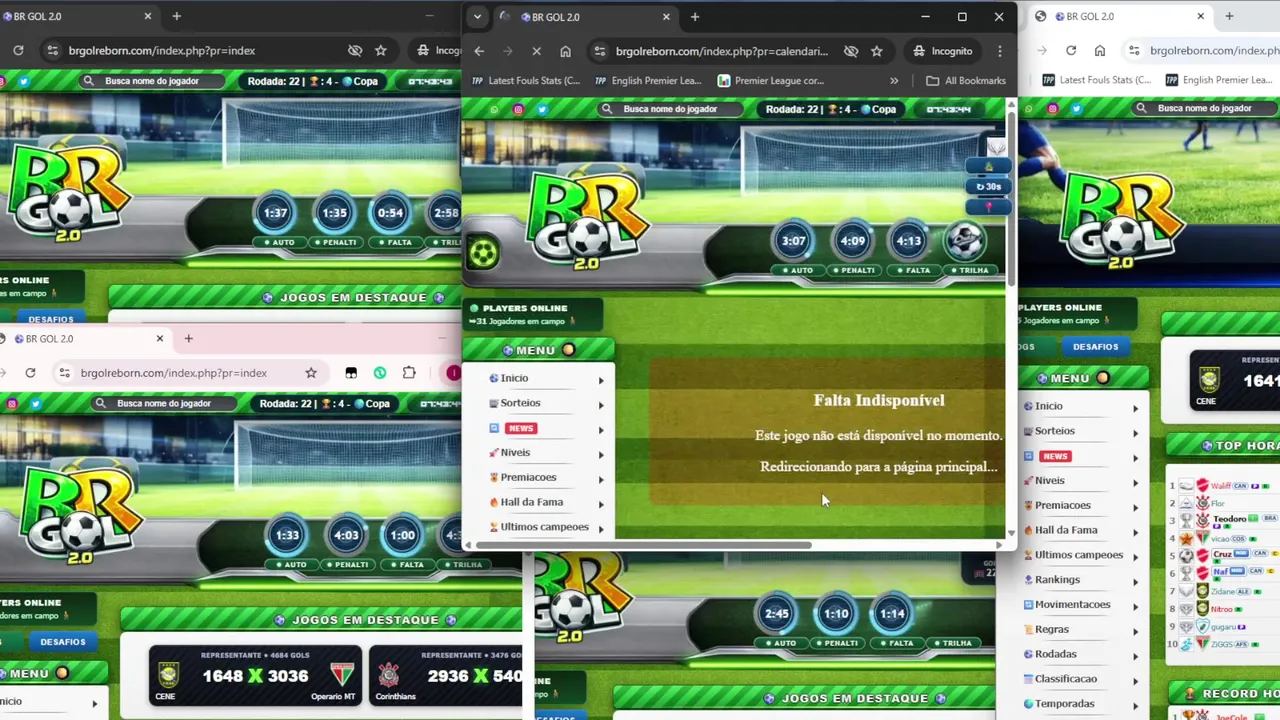The image size is (1280, 720).
Task: Click the Incognito indicator in front window
Action: (942, 51)
